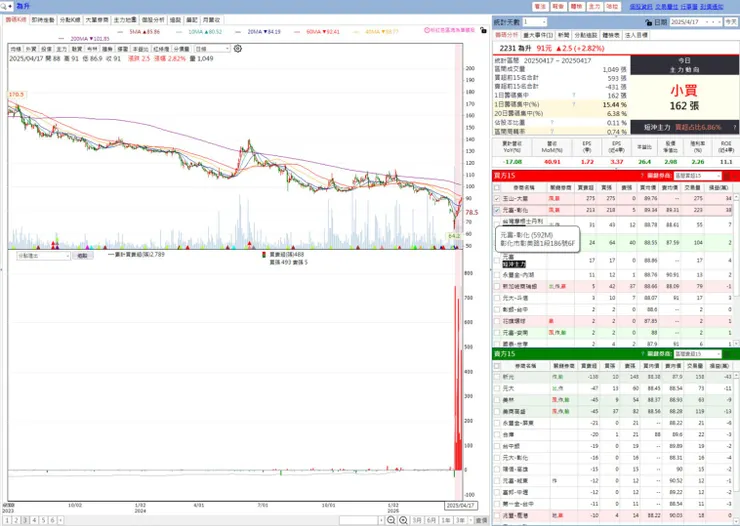Click button right of 分點進出 dropdown
The image size is (740, 526).
click(83, 256)
